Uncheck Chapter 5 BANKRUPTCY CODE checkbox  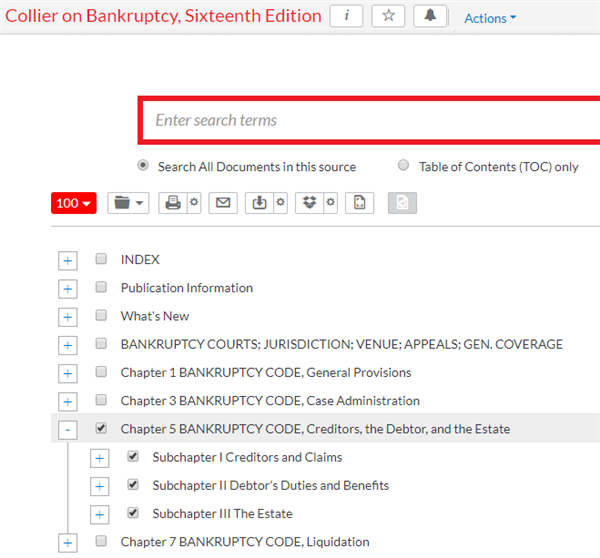click(x=101, y=428)
